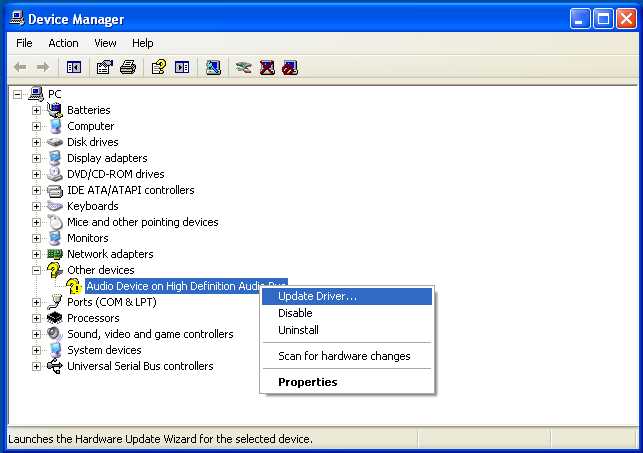Click the Device Manager title bar icon
643x453 pixels.
click(x=17, y=18)
